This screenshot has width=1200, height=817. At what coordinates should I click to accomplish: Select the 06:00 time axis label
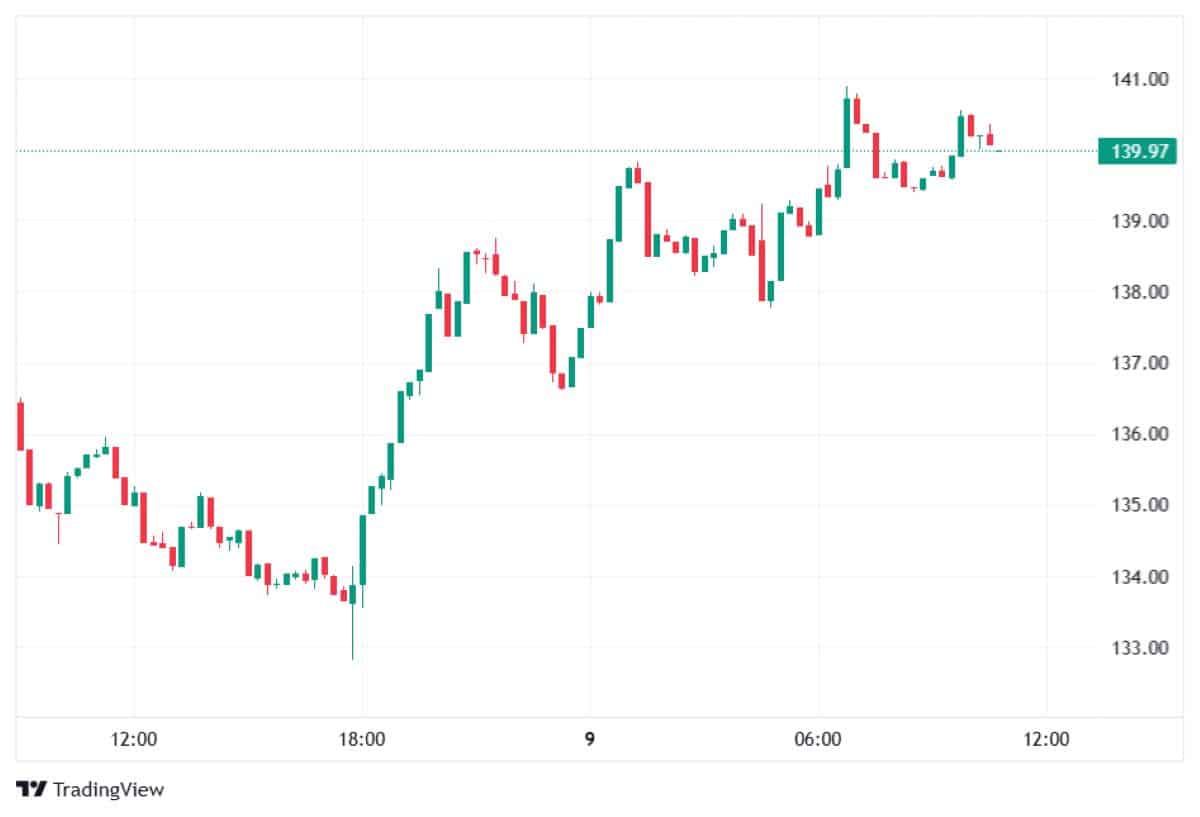point(817,740)
